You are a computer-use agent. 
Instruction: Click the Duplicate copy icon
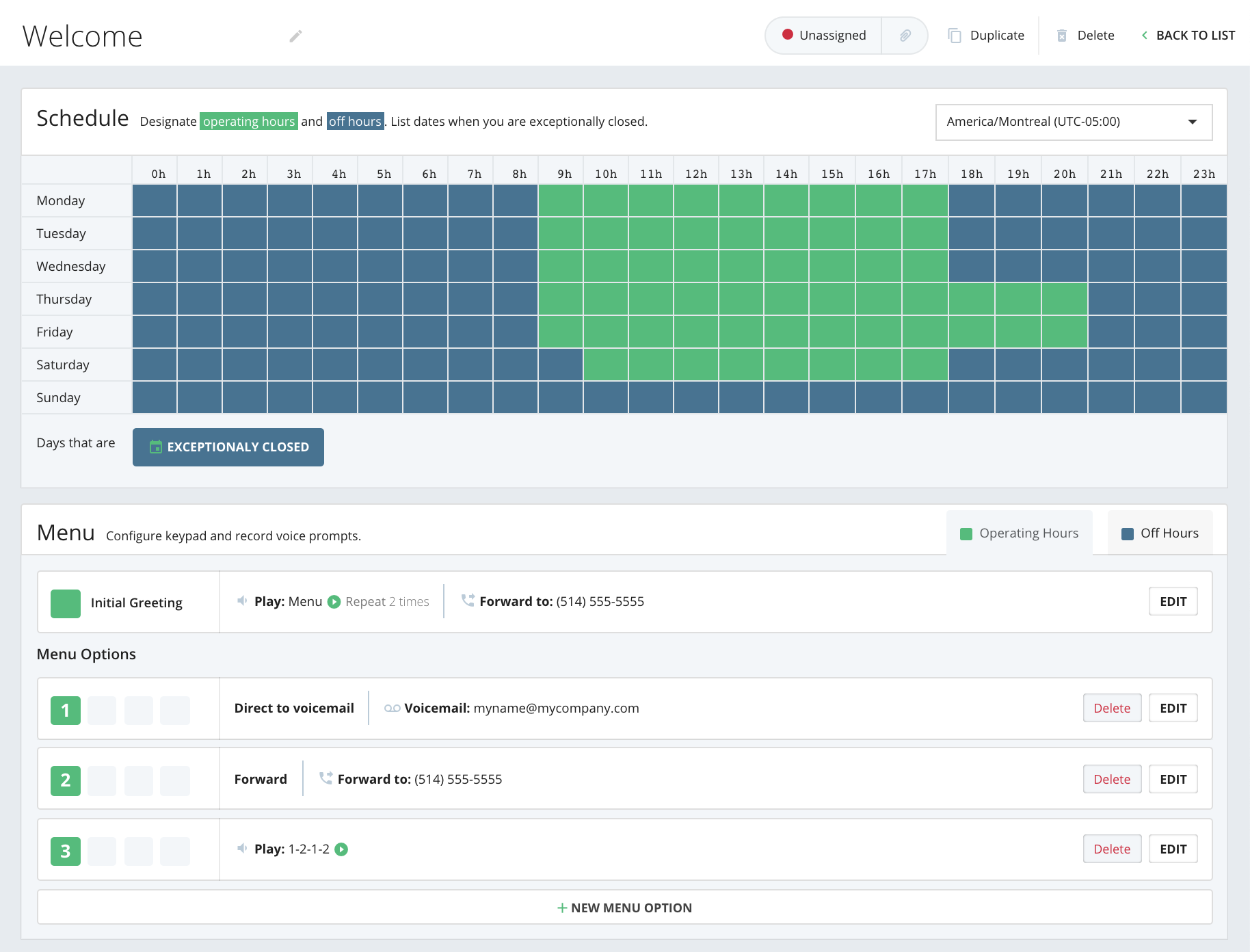[x=955, y=36]
